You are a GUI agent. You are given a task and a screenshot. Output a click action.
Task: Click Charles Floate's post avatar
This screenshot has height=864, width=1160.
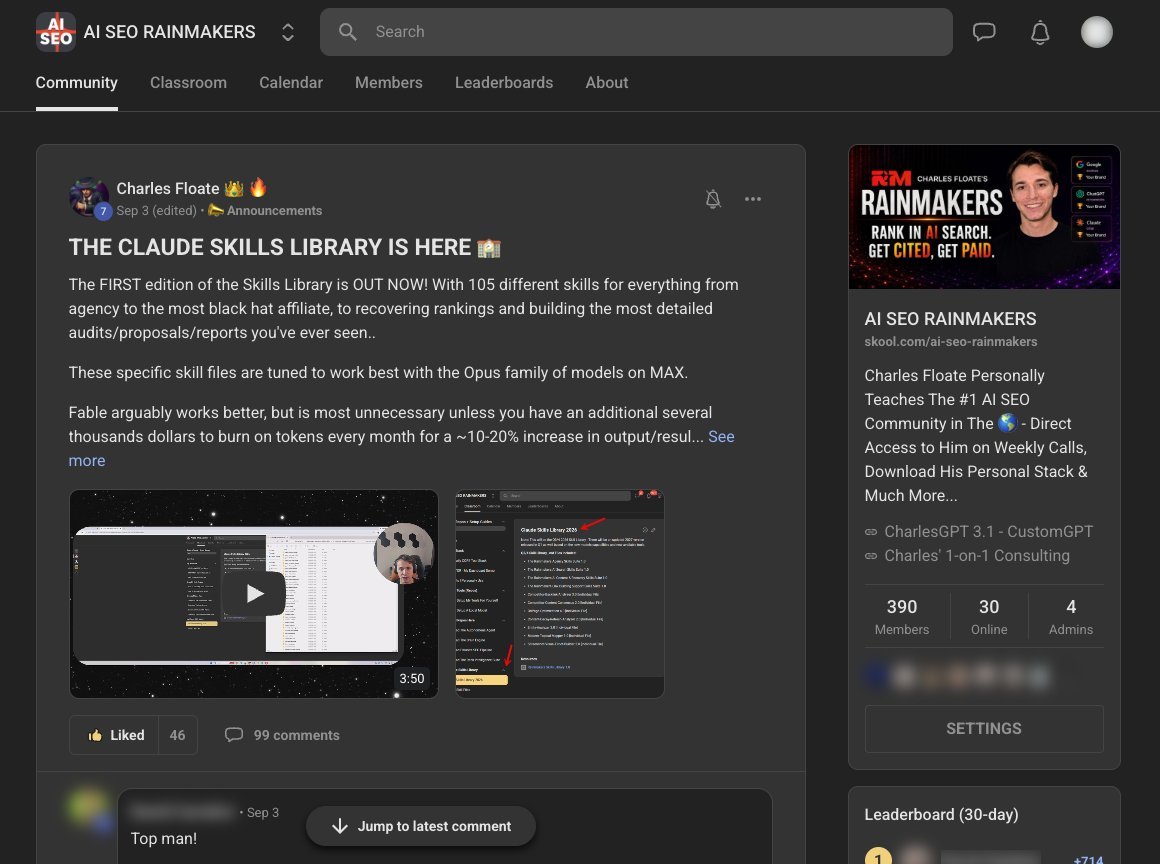88,197
